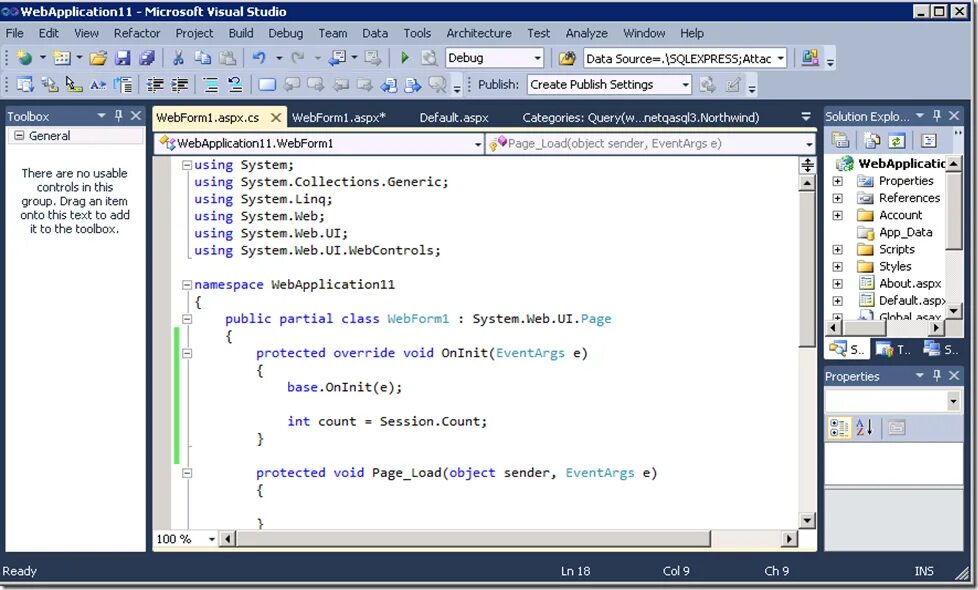This screenshot has width=978, height=590.
Task: Open the active files list tab dropdown
Action: click(x=806, y=117)
